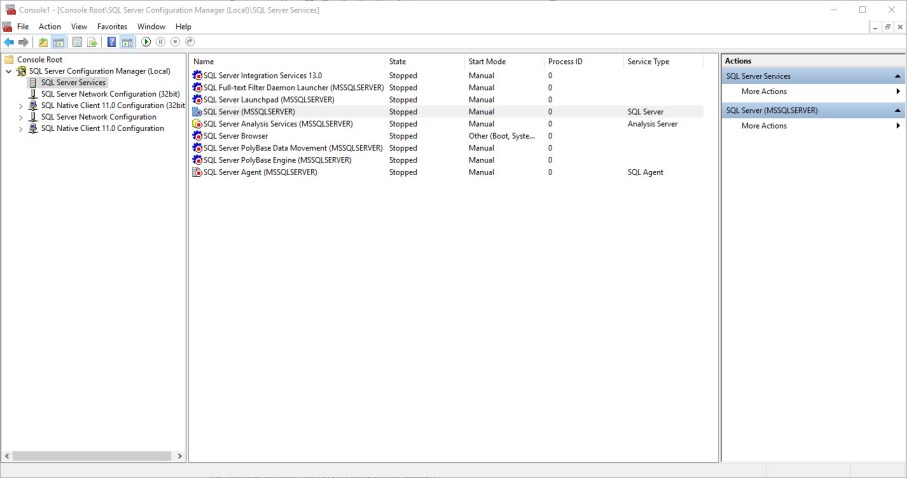Sort list by State column header
The width and height of the screenshot is (907, 478).
[425, 61]
